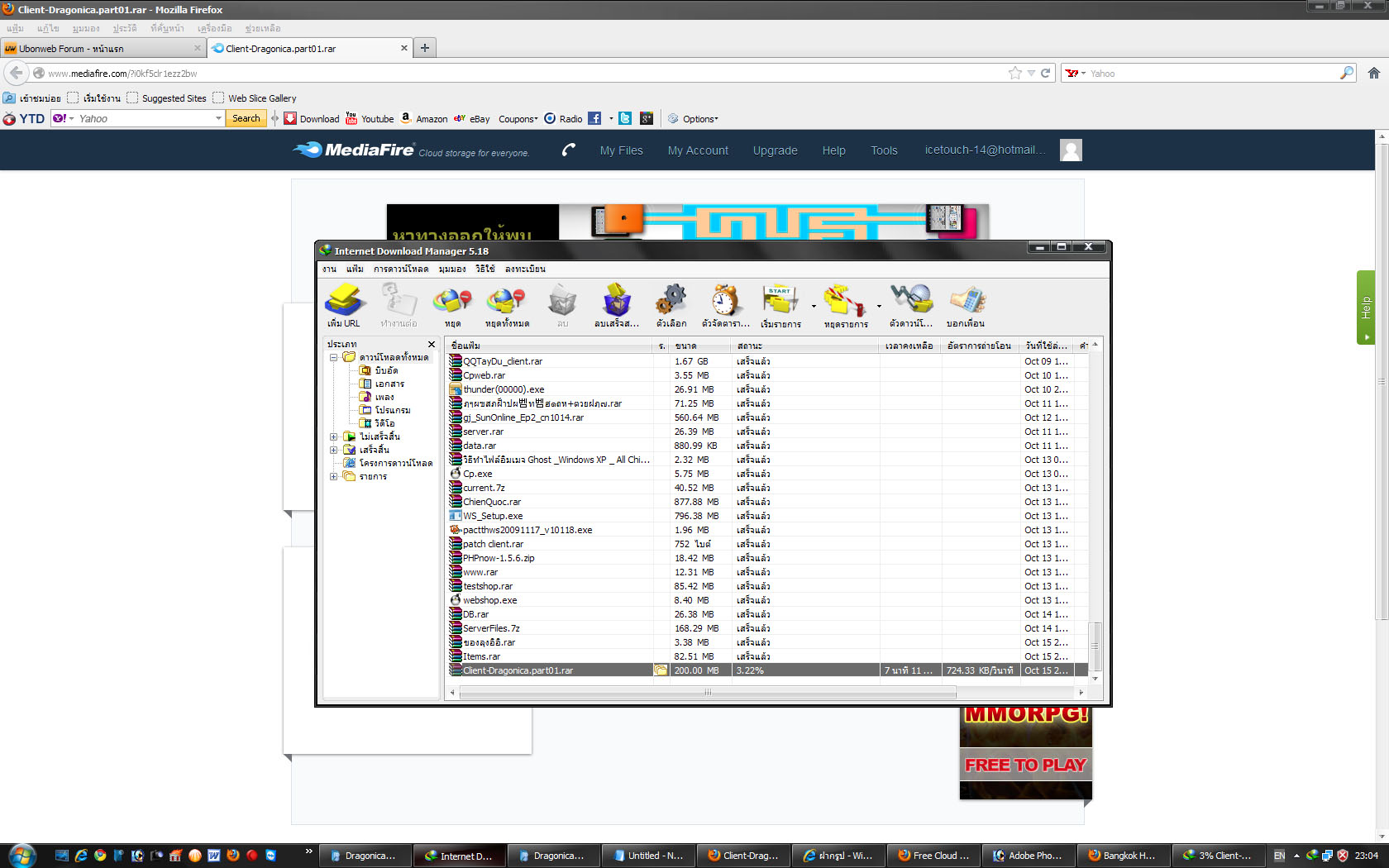Click the Google+ icon in YTD toolbar
The image size is (1389, 868).
point(647,119)
